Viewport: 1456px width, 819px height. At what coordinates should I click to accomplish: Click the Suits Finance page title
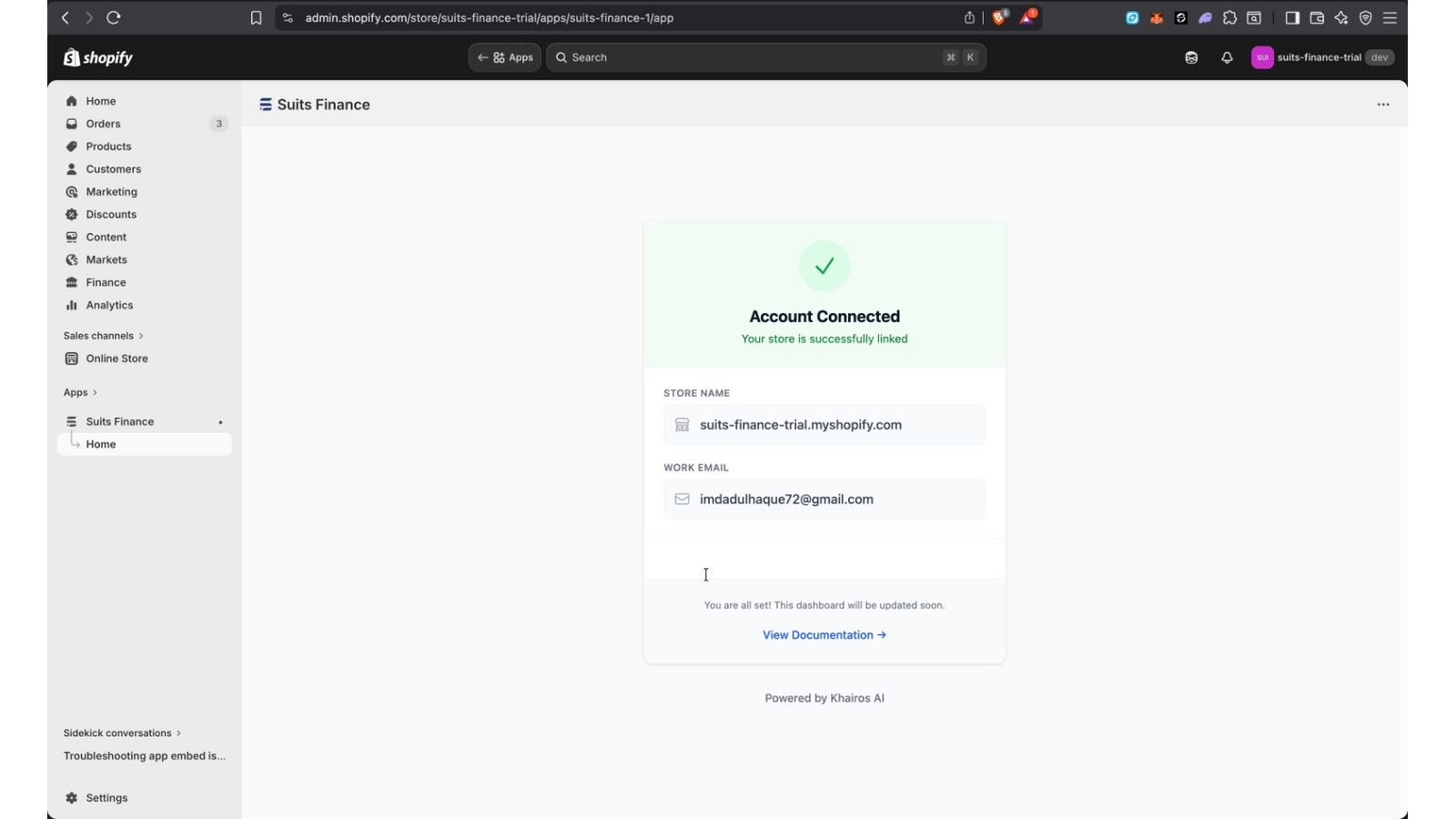click(x=324, y=105)
